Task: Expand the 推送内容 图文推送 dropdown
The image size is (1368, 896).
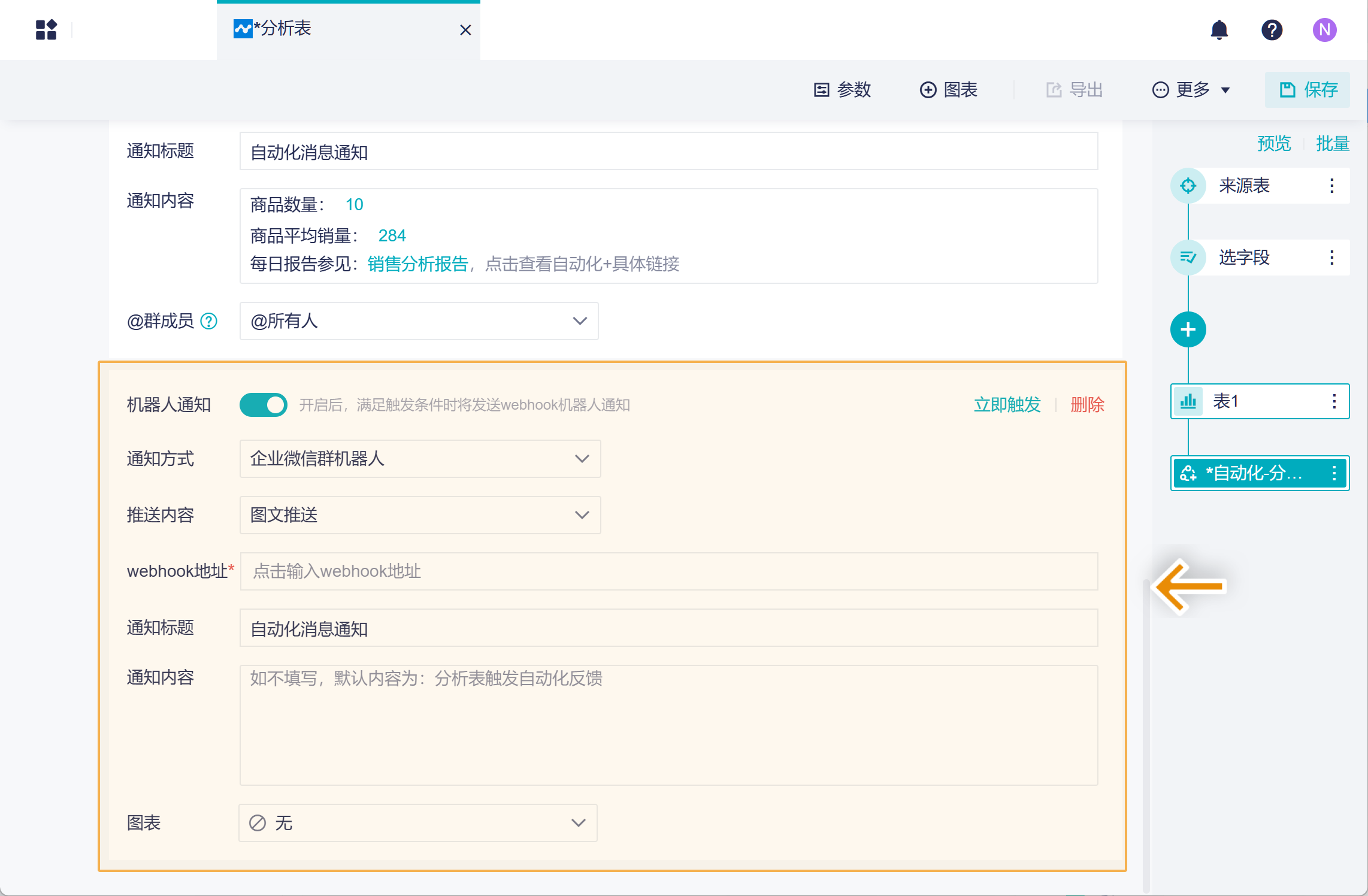Action: (x=420, y=515)
